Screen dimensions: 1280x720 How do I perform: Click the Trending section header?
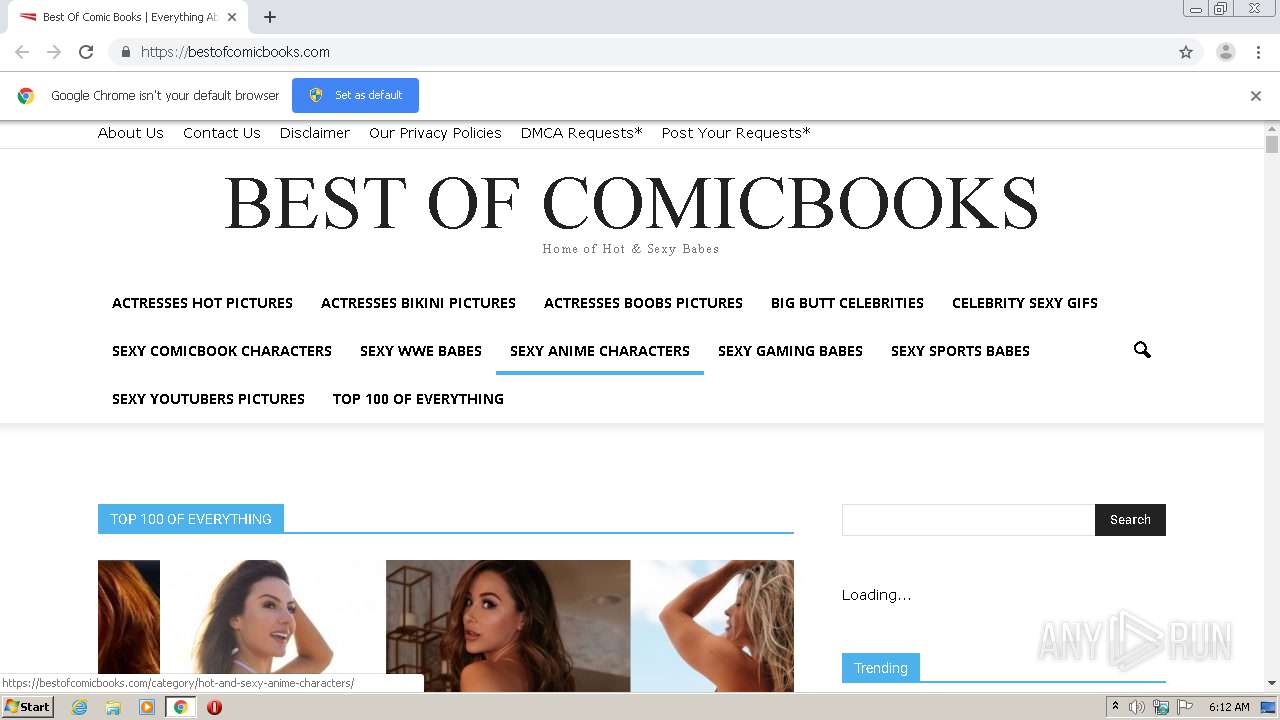click(881, 668)
